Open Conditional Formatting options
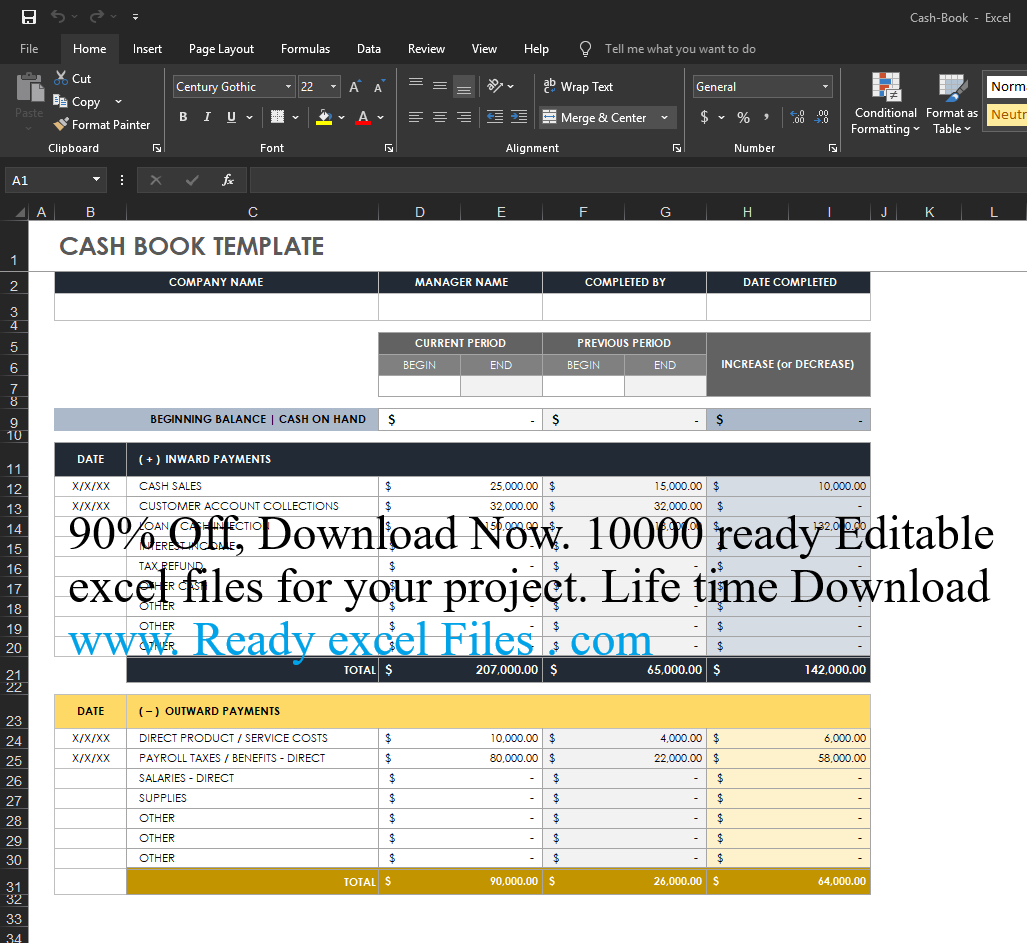The image size is (1027, 943). pyautogui.click(x=885, y=104)
